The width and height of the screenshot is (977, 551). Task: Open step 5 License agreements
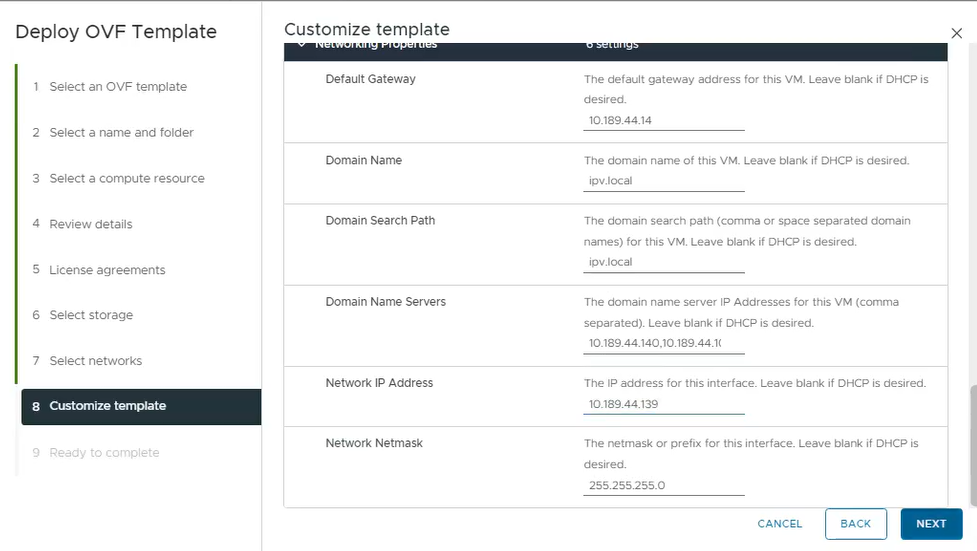(100, 270)
